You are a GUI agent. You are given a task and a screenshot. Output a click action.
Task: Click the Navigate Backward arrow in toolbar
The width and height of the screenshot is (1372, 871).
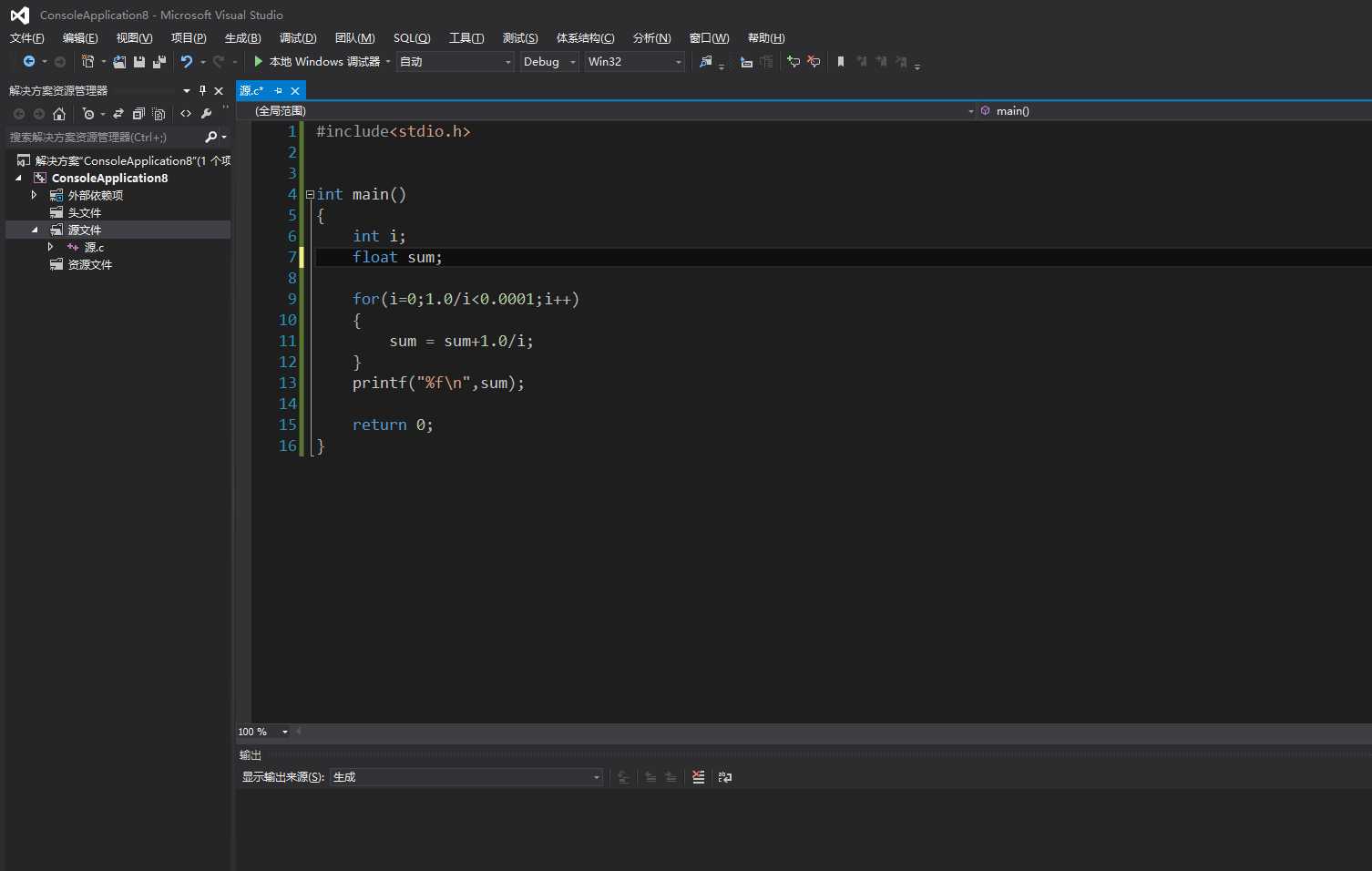pos(29,62)
